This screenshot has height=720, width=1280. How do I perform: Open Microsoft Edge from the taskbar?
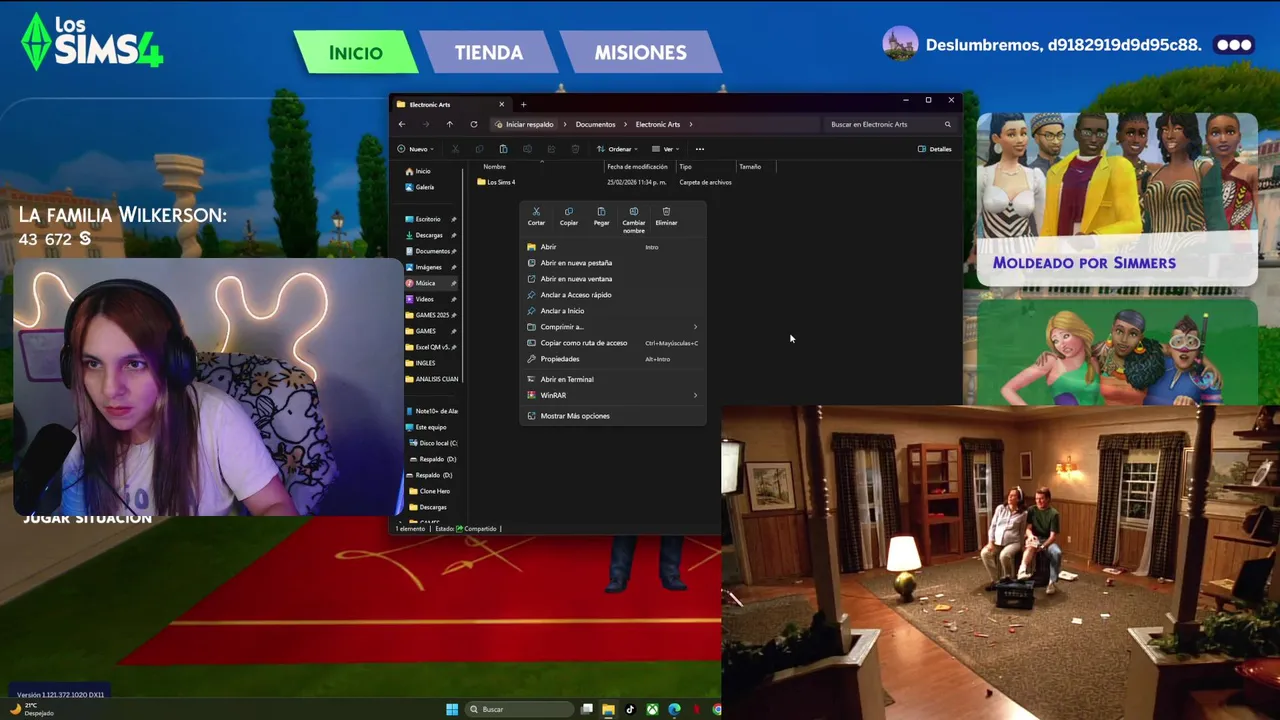(x=674, y=709)
